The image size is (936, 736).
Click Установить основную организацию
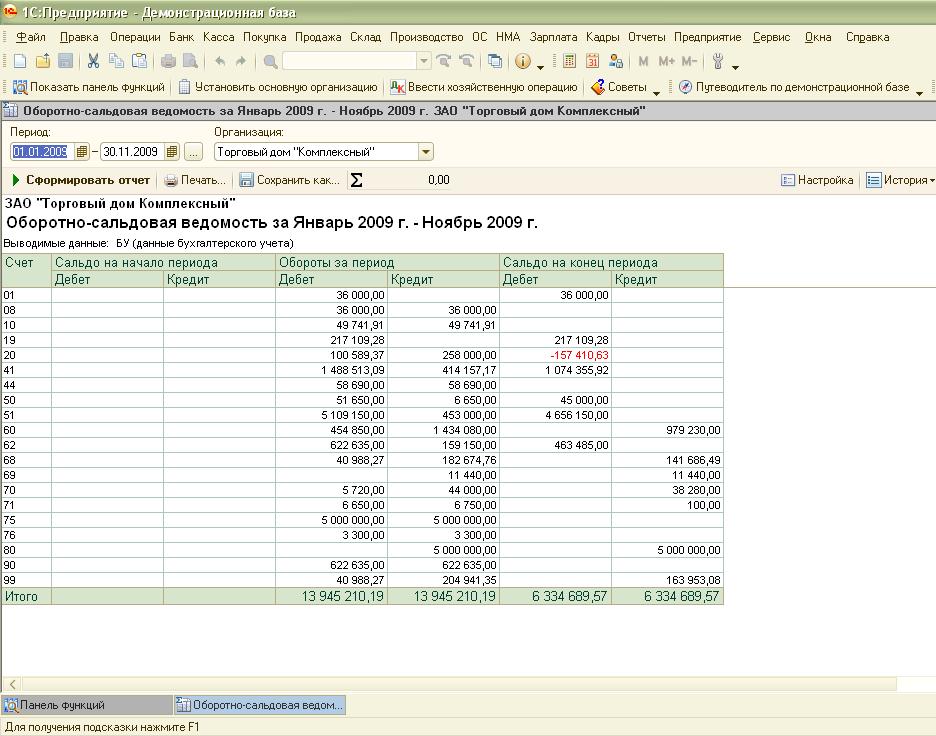(x=278, y=87)
